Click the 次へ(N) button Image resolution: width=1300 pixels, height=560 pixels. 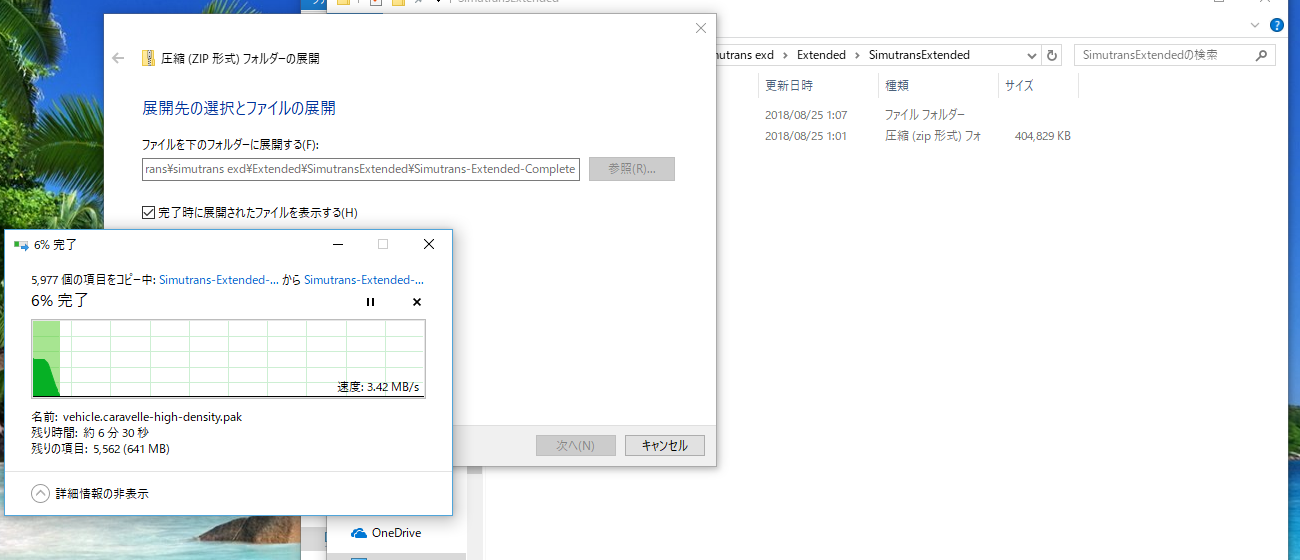(x=575, y=446)
